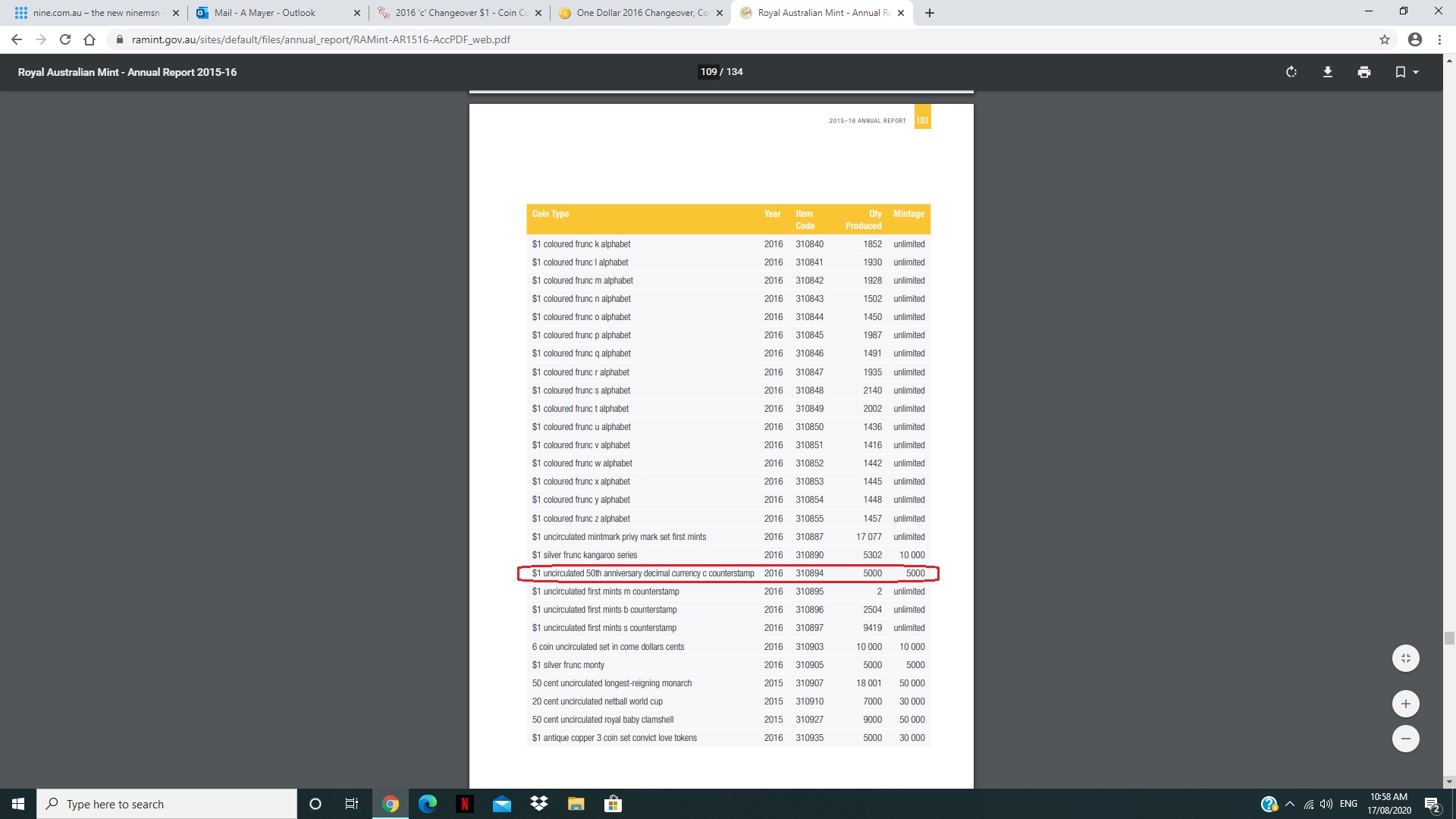
Task: Bookmark this page with the star
Action: pos(1385,39)
